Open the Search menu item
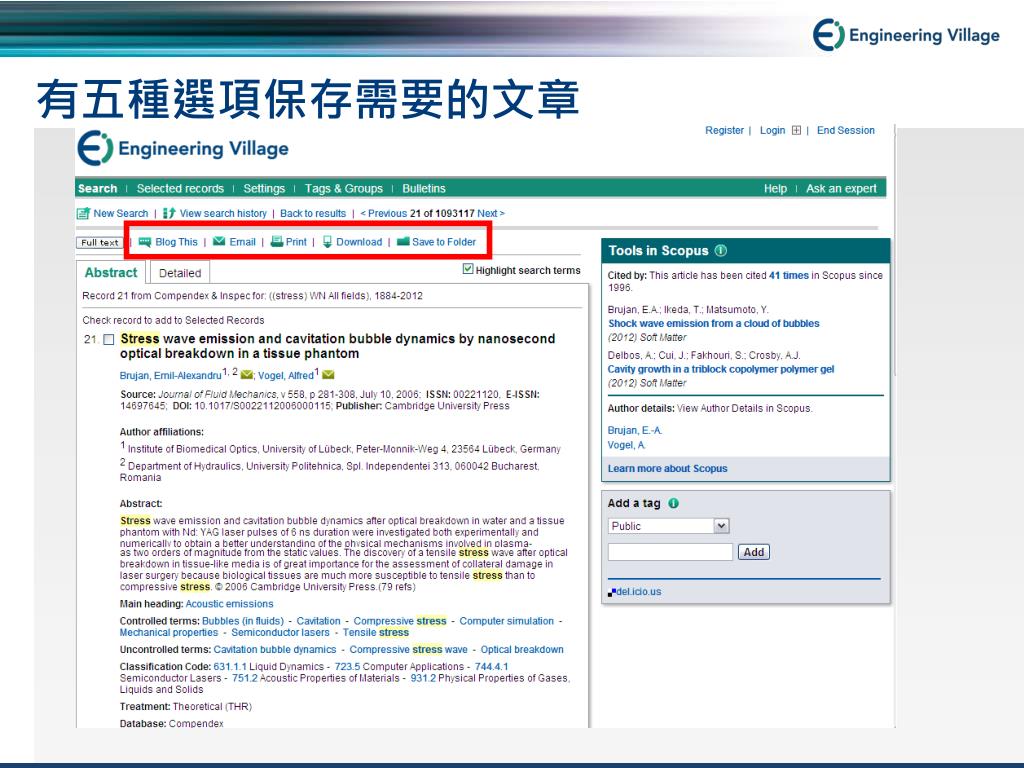Screen dimensions: 1024x768 click(97, 188)
